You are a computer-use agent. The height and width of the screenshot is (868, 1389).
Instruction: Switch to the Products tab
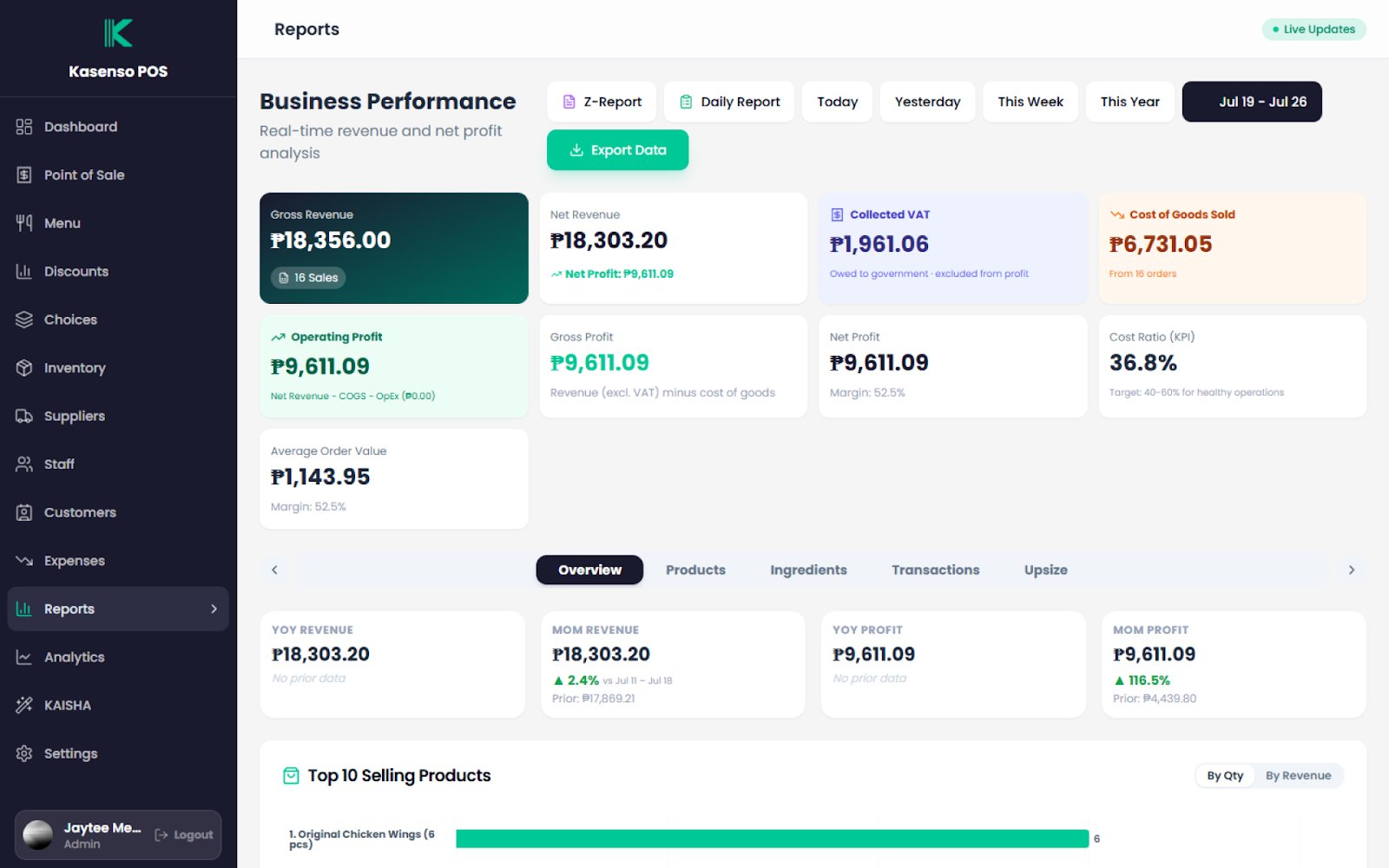[x=695, y=570]
